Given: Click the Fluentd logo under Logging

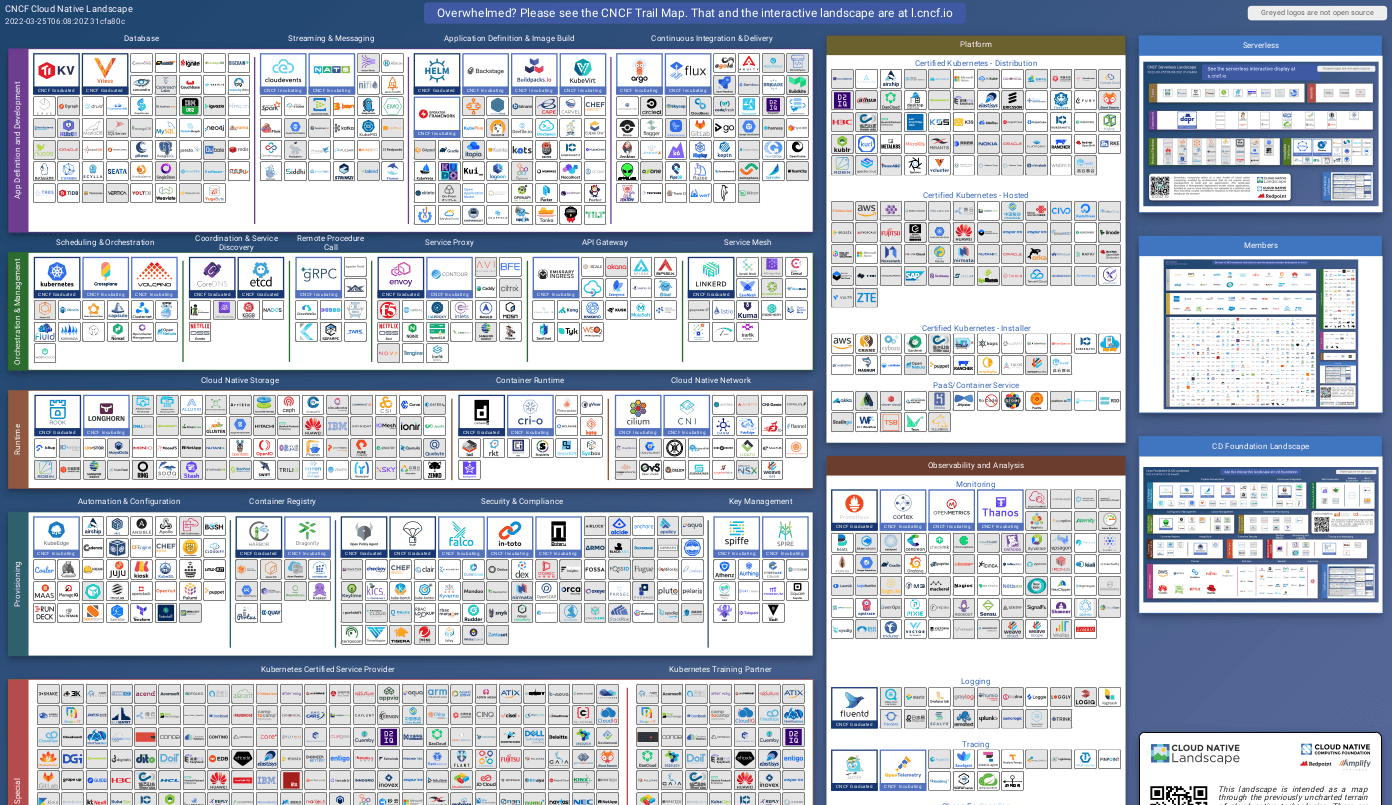Looking at the screenshot, I should click(854, 706).
